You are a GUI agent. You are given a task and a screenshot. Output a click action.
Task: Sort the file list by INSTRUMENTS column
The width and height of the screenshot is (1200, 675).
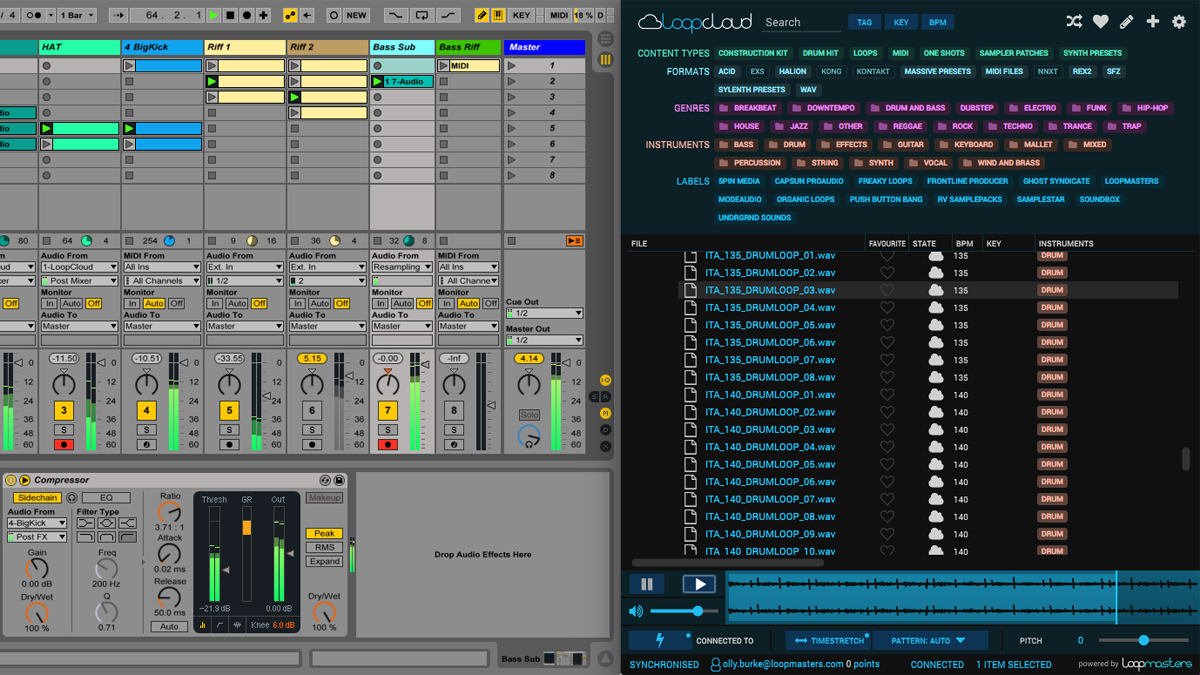[1066, 244]
